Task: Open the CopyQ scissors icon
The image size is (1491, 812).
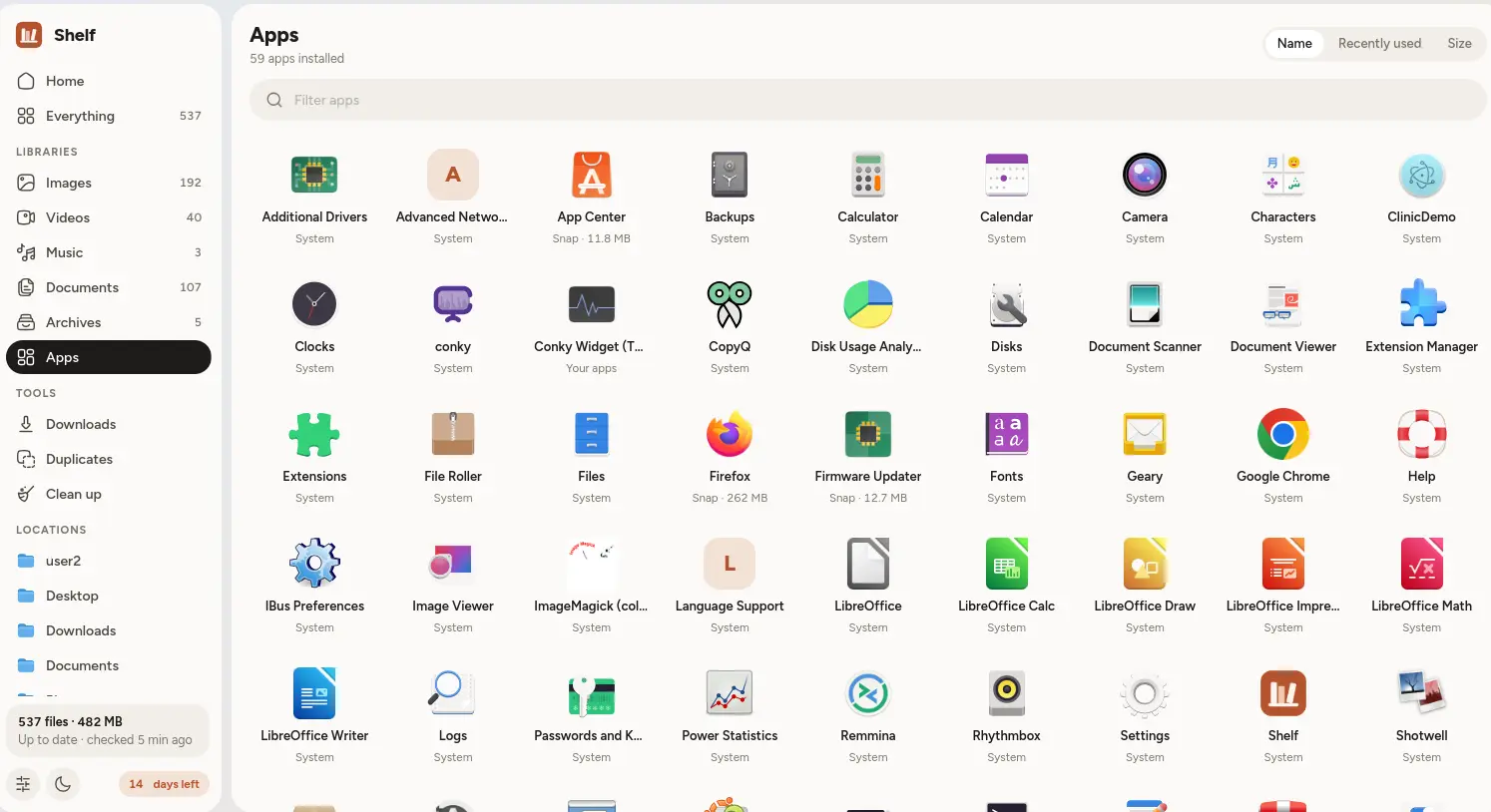Action: (730, 304)
